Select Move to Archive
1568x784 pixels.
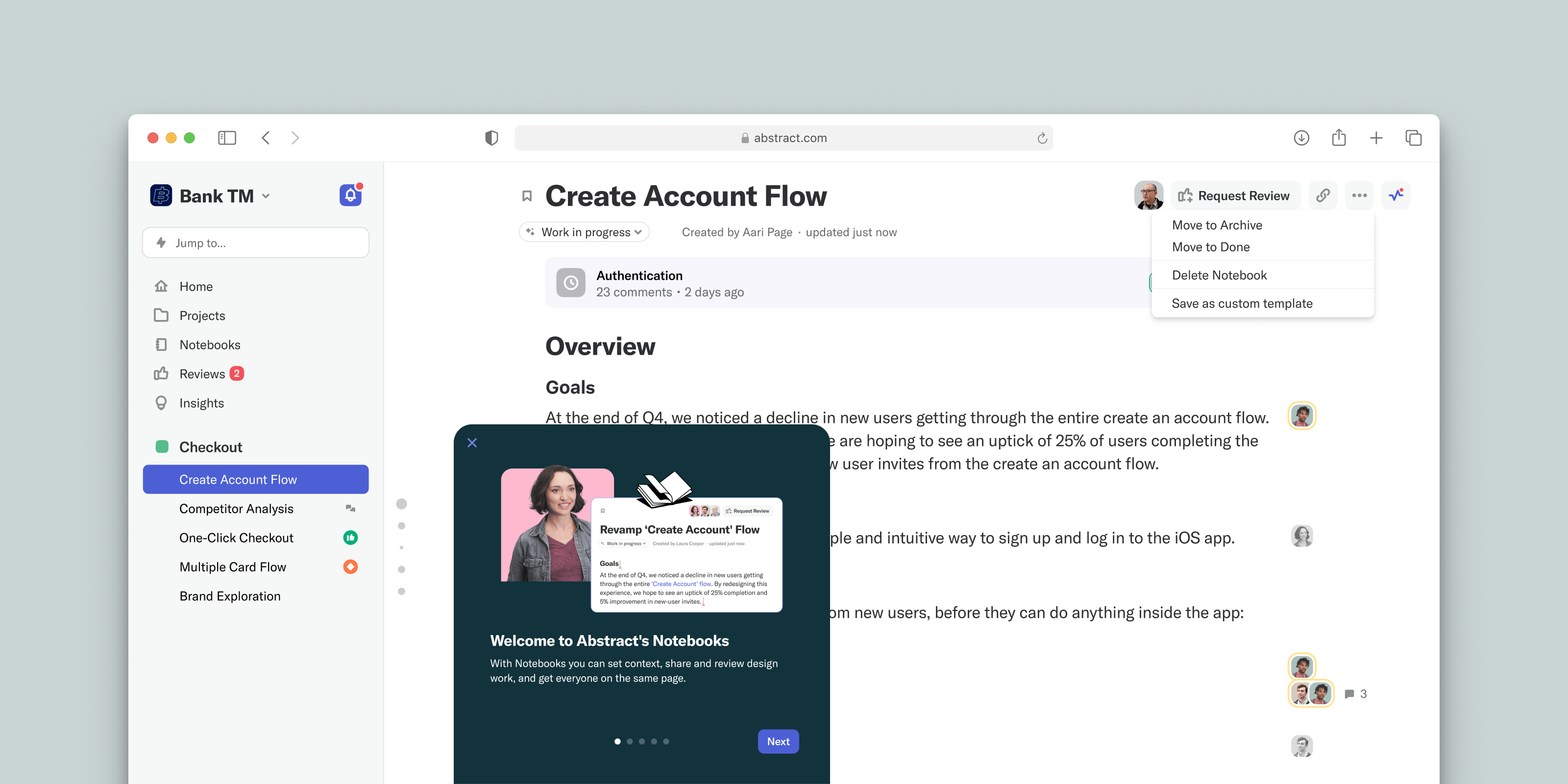pos(1217,225)
